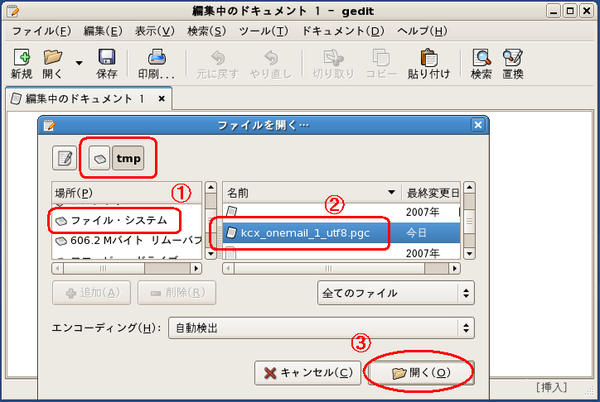Click the Replace (置換) toolbar icon
The height and width of the screenshot is (402, 600).
coord(513,58)
